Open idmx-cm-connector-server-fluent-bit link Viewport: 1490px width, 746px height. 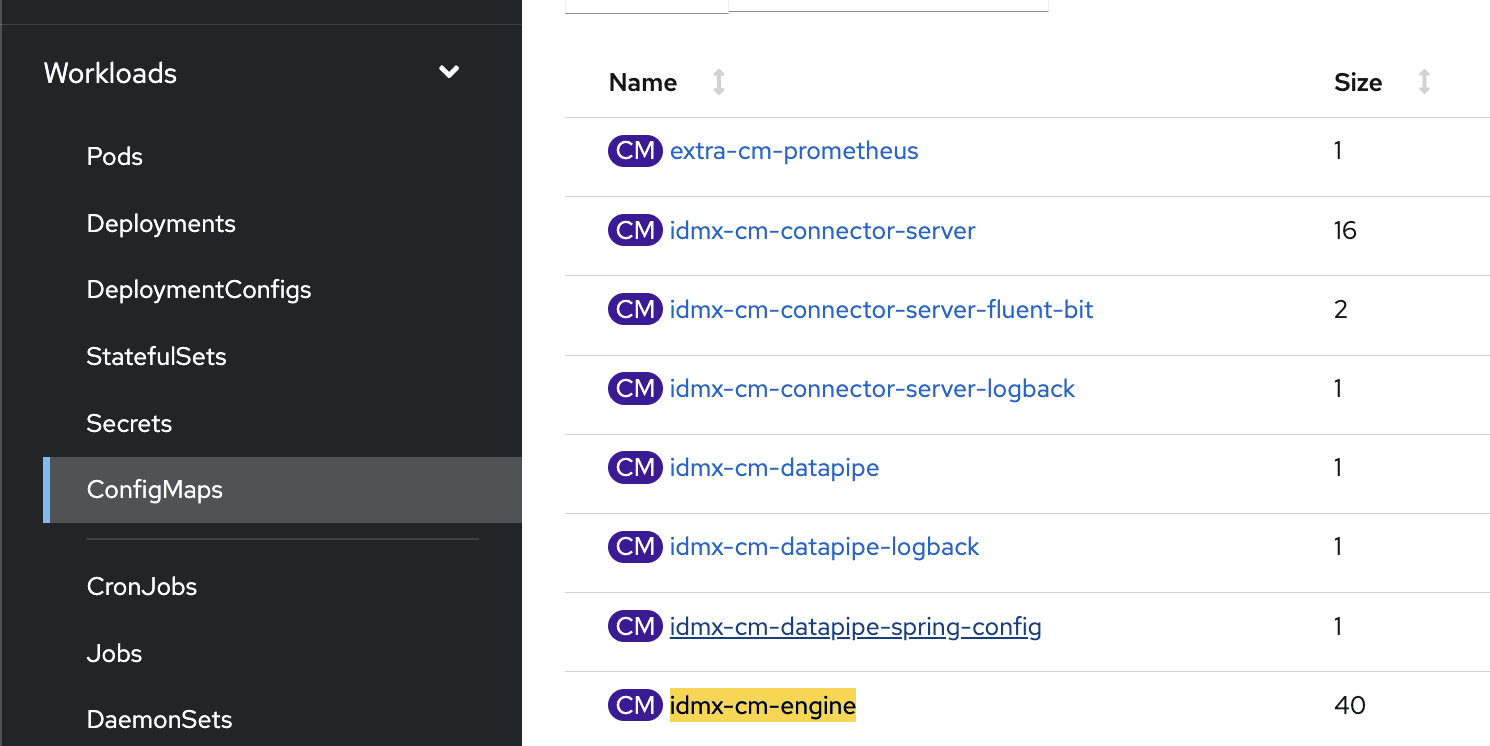[x=882, y=309]
